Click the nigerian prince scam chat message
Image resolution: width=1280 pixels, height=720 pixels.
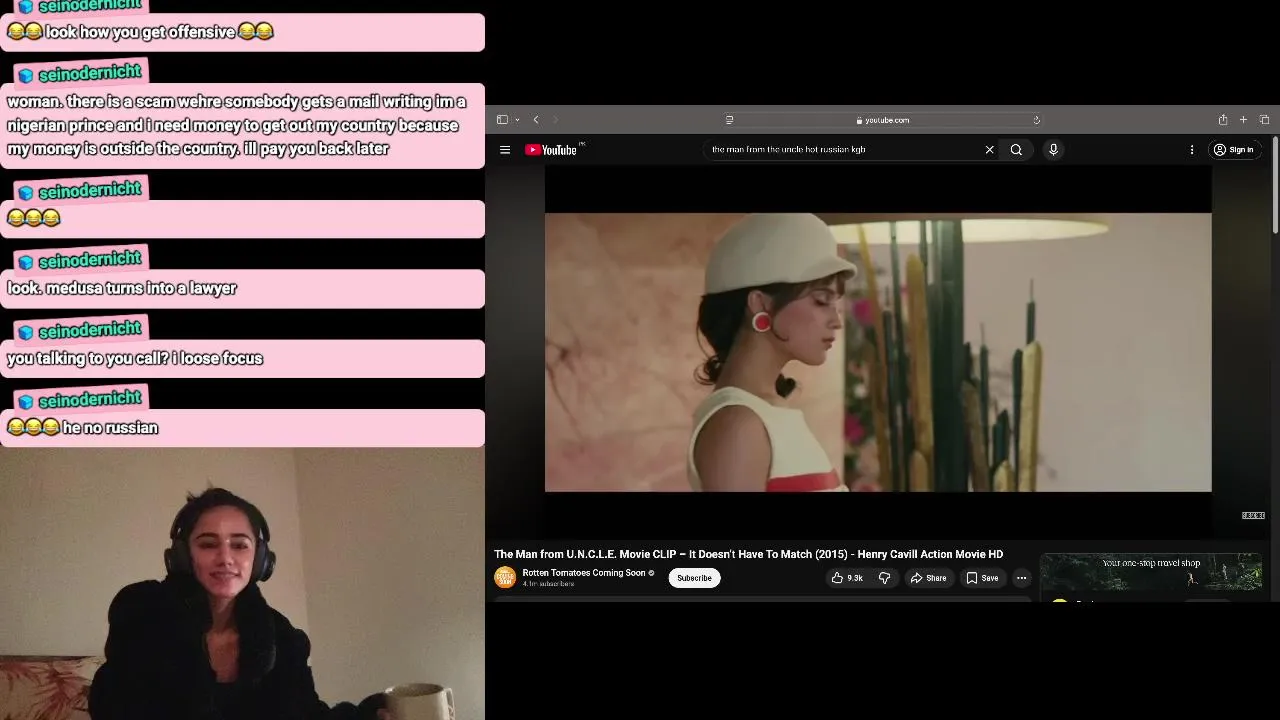coord(242,125)
